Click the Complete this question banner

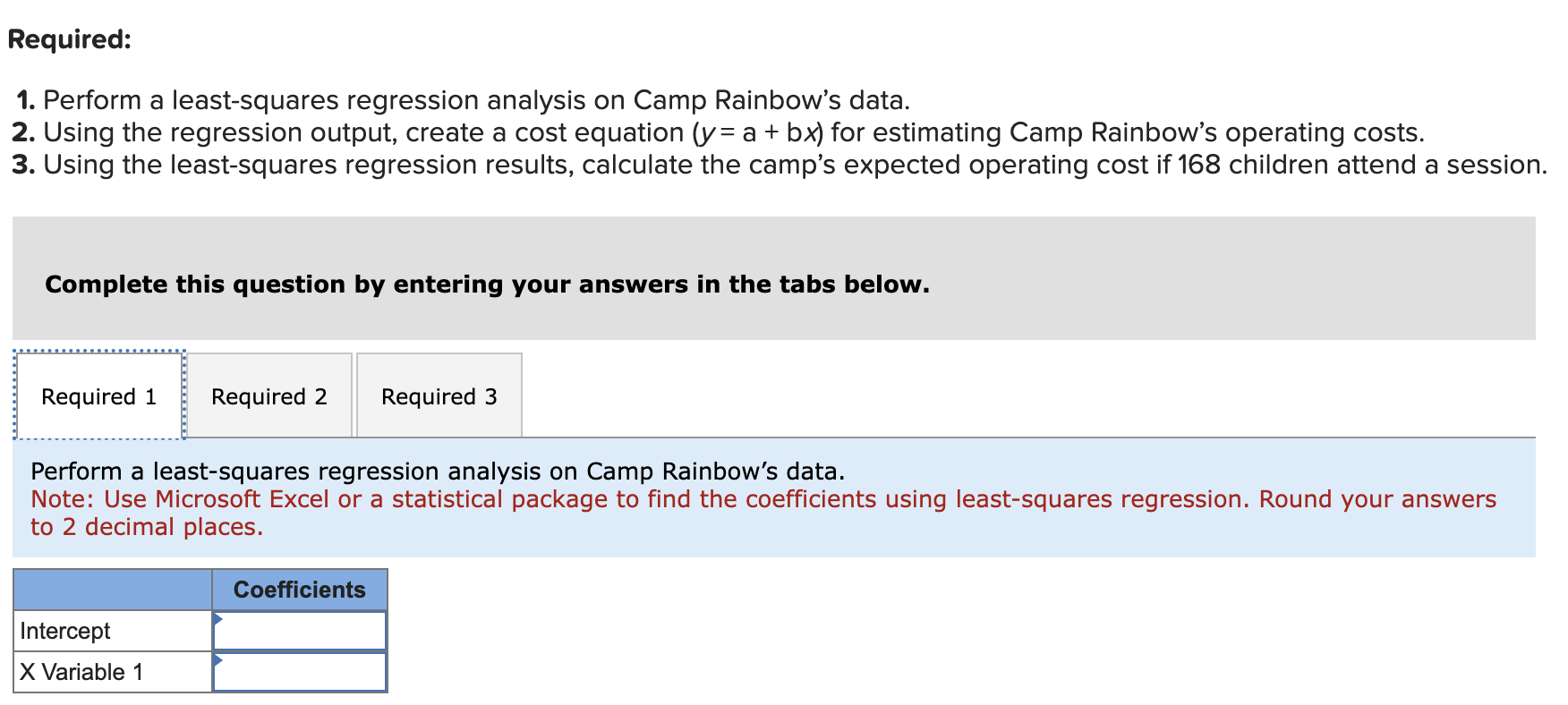(488, 285)
